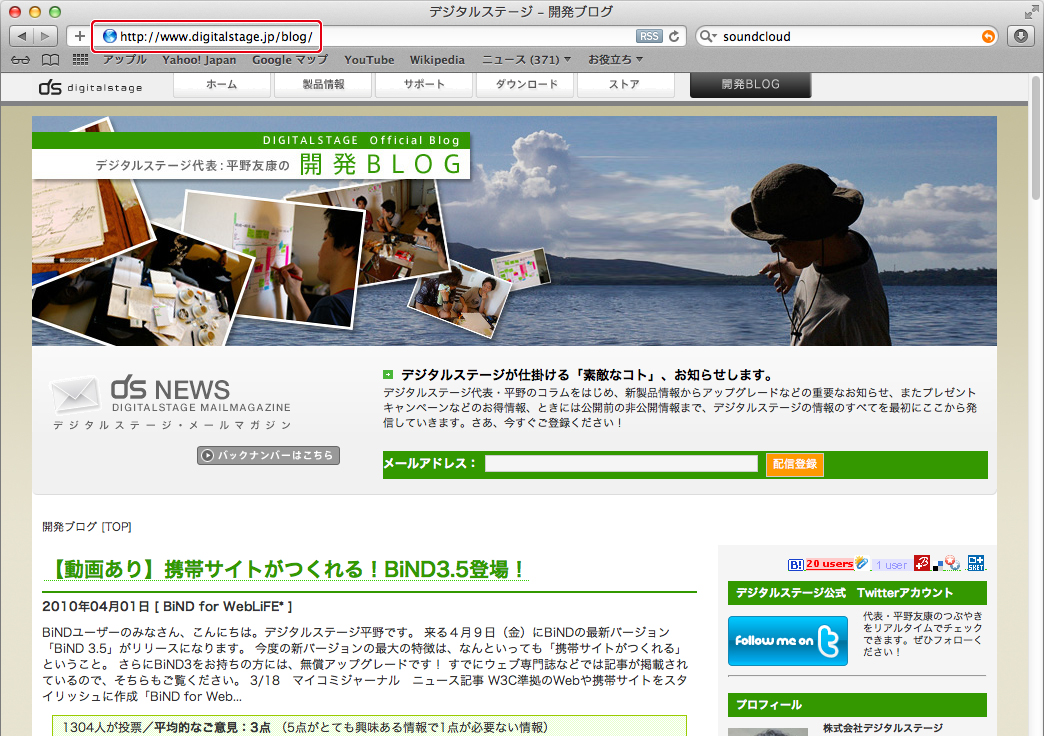Reload the page with the refresh icon
The height and width of the screenshot is (736, 1044).
point(674,36)
